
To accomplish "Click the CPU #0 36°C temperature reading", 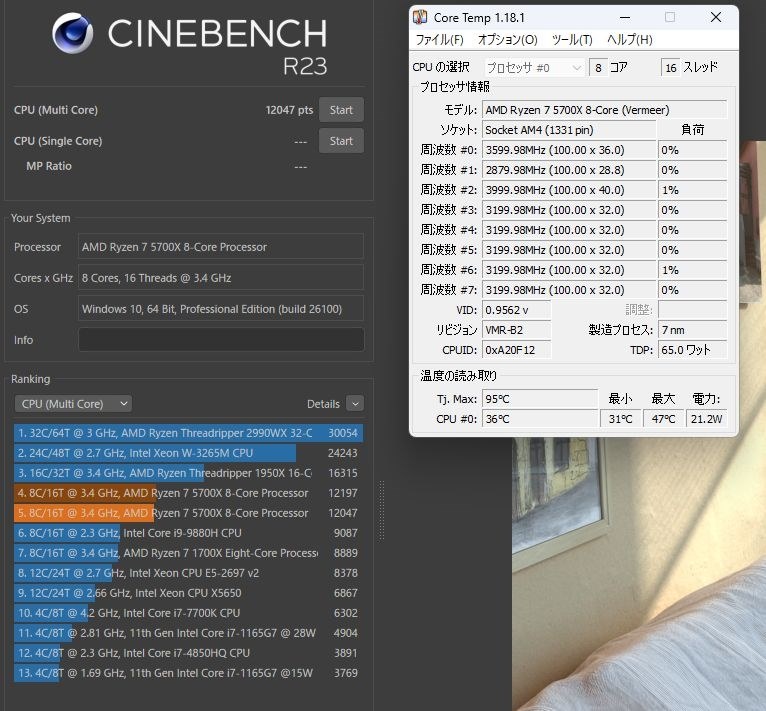I will pyautogui.click(x=540, y=419).
